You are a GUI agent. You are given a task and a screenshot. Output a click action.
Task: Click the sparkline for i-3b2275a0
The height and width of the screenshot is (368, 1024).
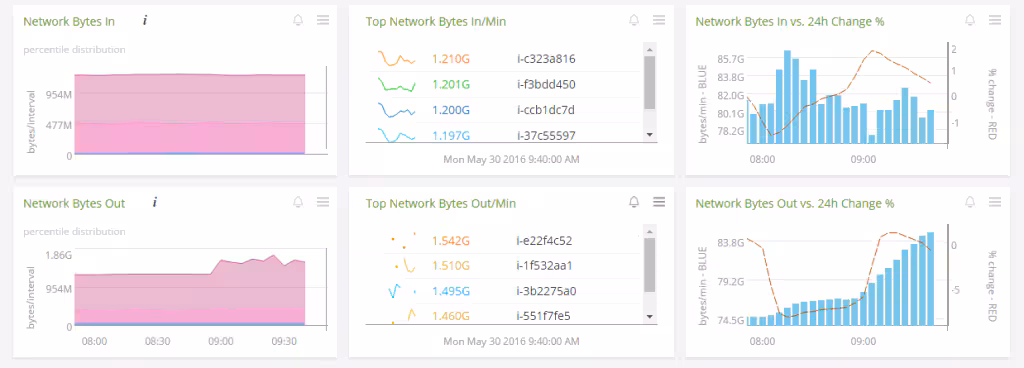[x=402, y=291]
